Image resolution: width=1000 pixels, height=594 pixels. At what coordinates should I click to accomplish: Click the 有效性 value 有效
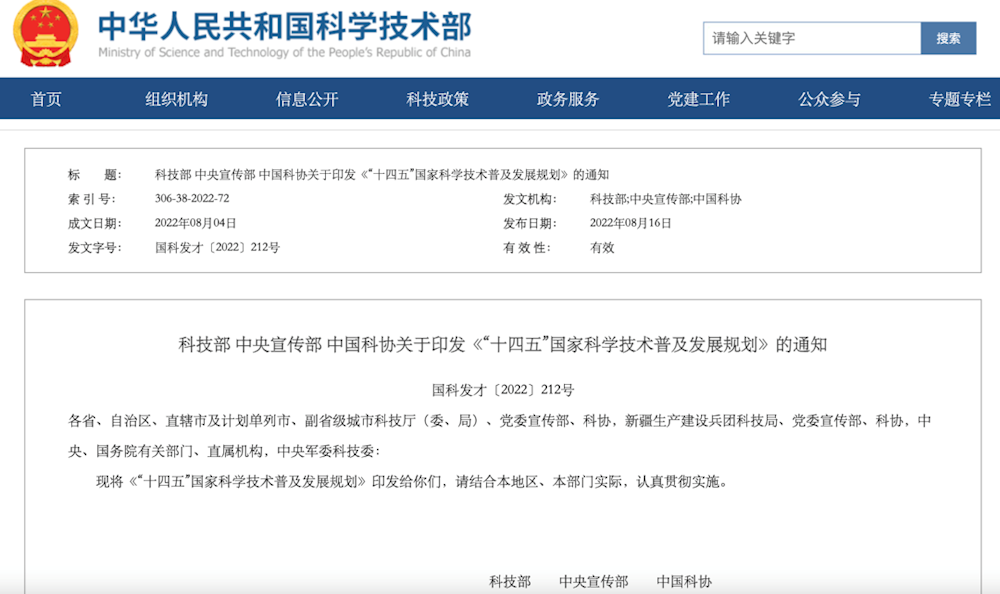point(602,248)
